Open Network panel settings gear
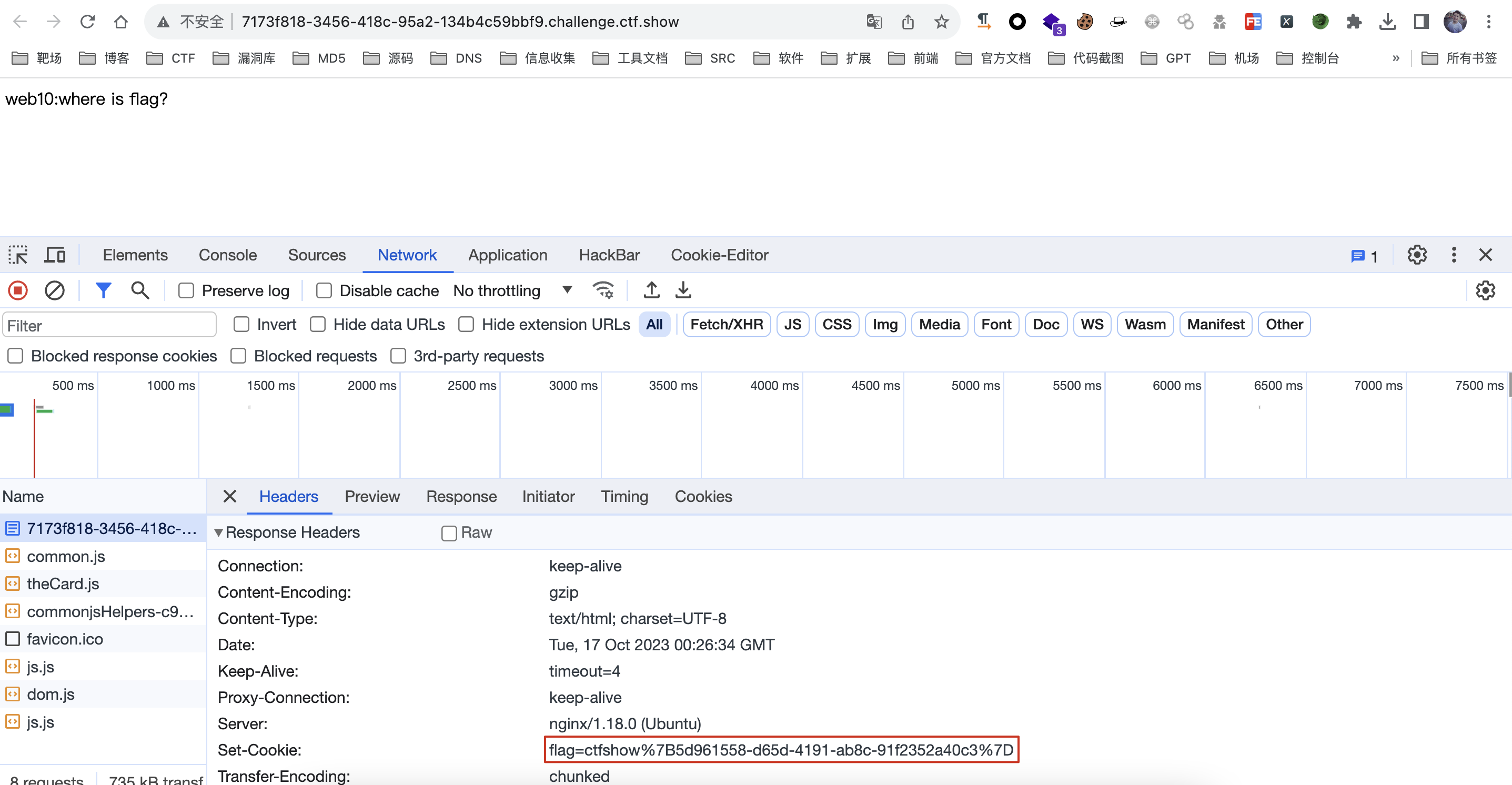Screen dimensions: 1512x785 [x=1485, y=290]
